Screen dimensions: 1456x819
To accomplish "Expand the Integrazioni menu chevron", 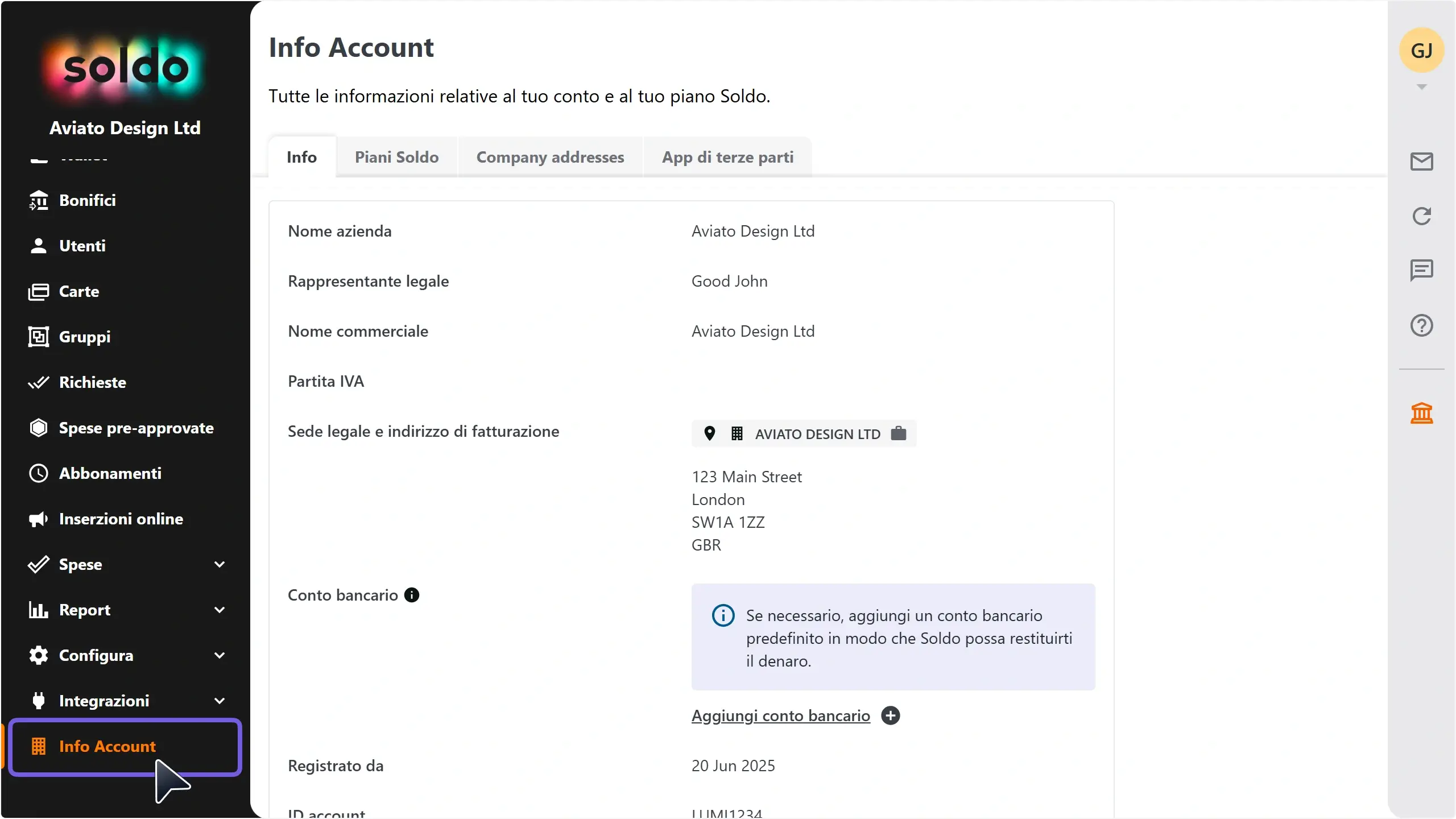I will 220,701.
